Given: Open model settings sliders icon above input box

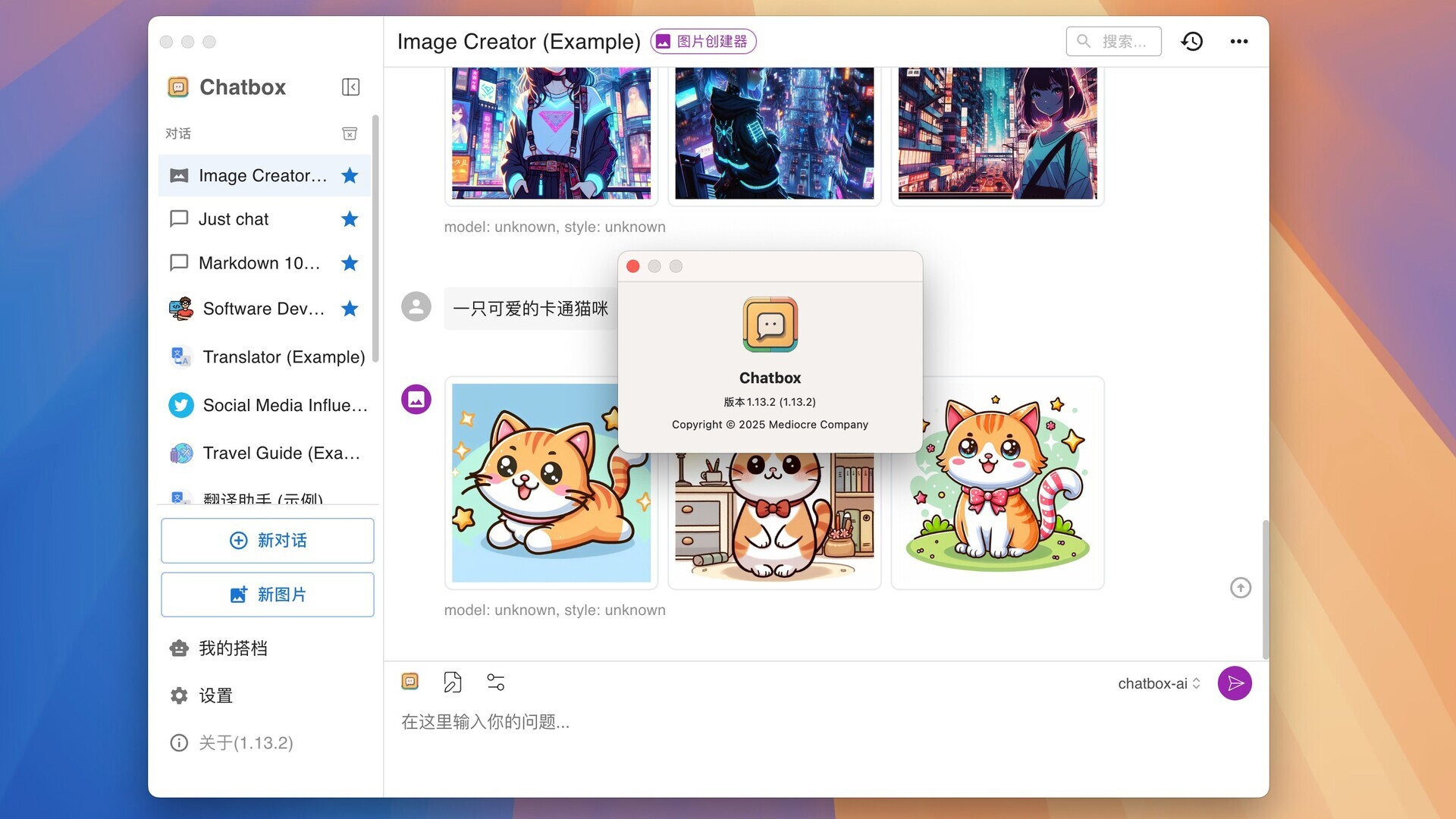Looking at the screenshot, I should 496,682.
